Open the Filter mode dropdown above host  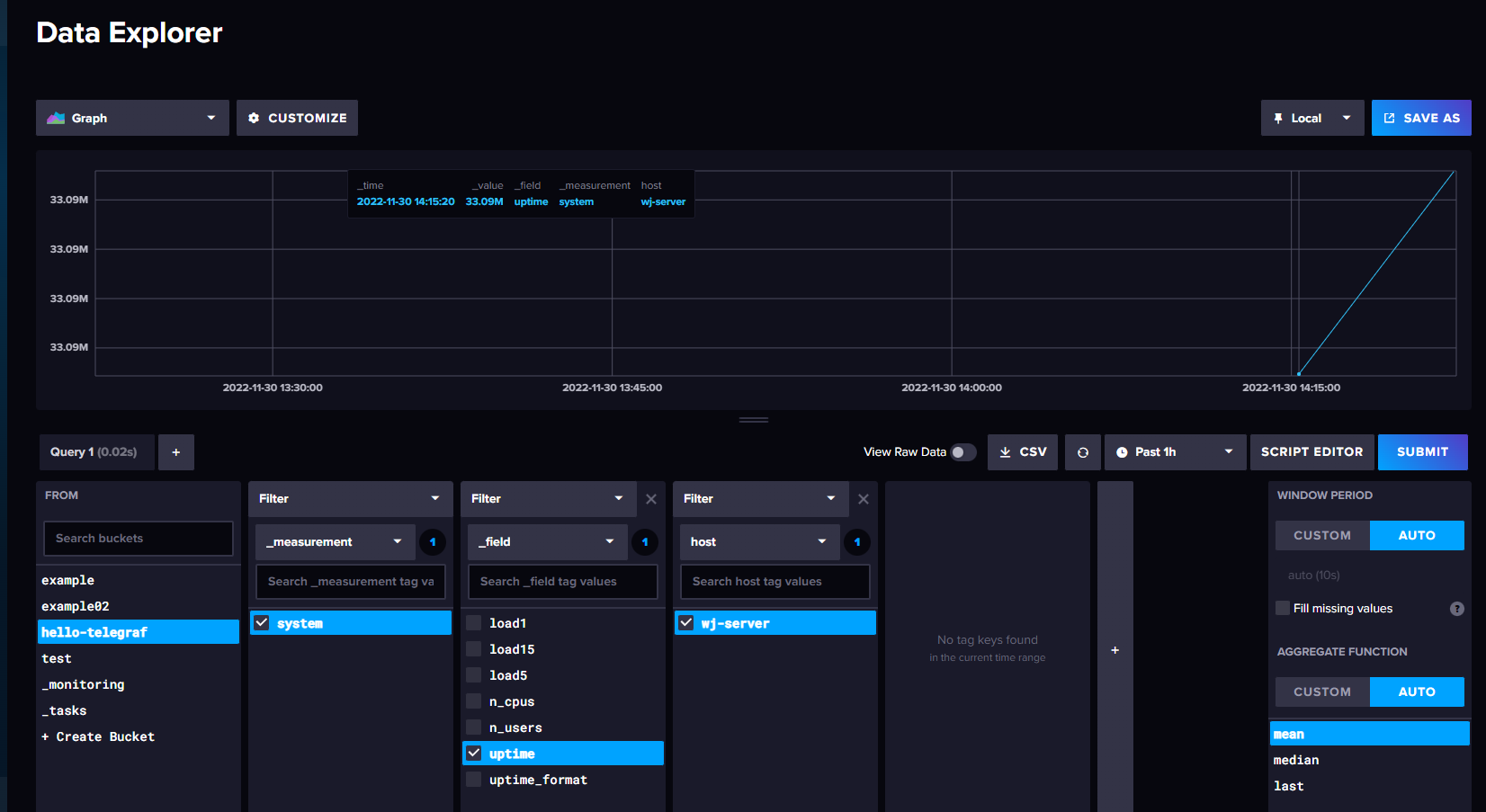[x=761, y=499]
